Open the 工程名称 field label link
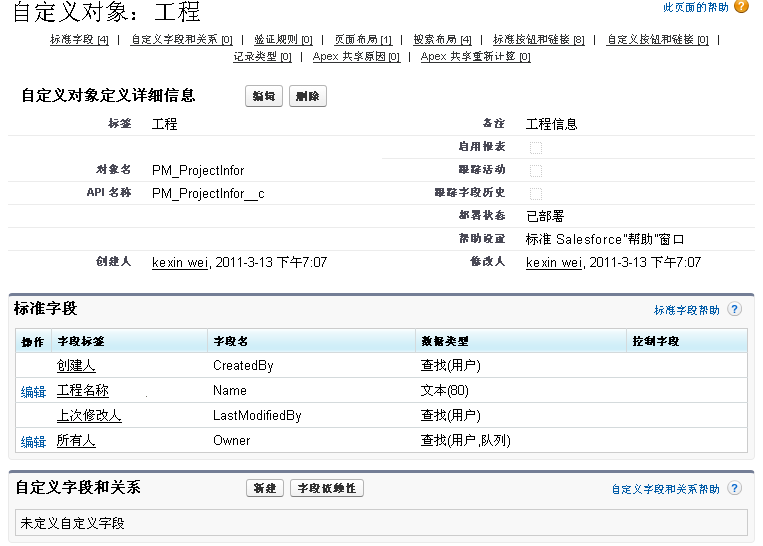Viewport: 763px width, 546px height. pos(83,390)
